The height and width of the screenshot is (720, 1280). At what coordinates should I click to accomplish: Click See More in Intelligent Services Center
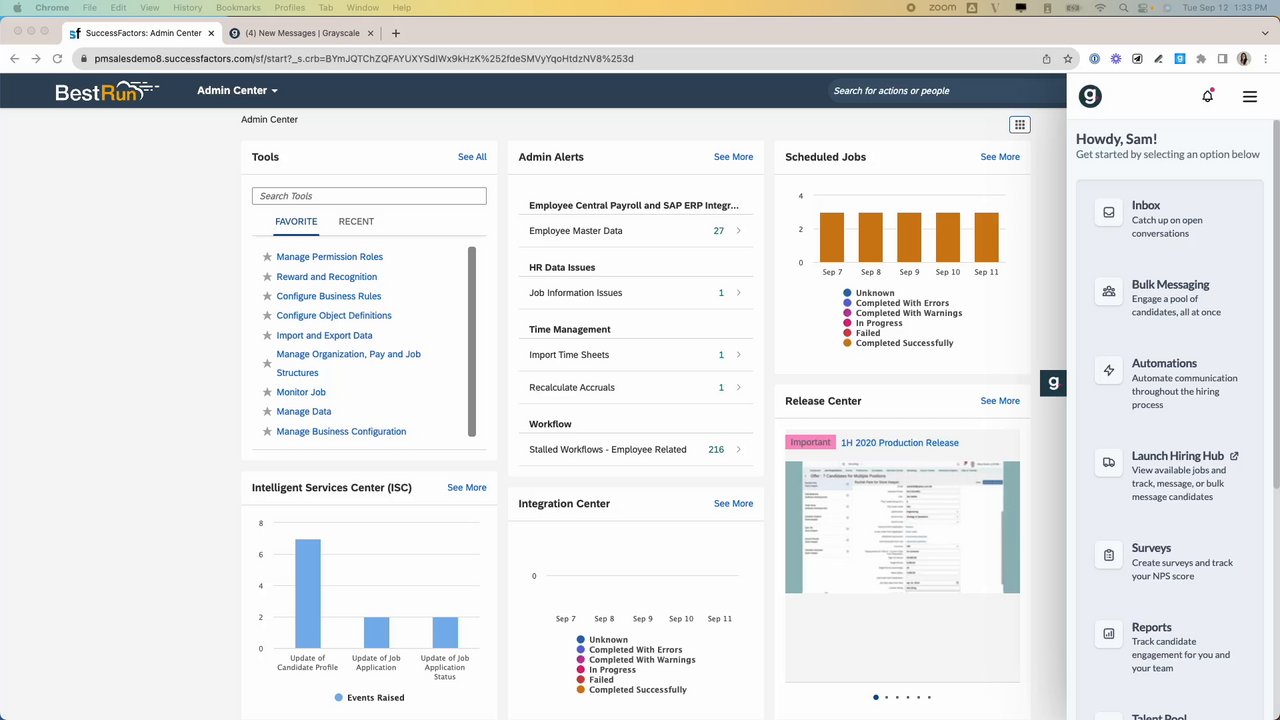(x=466, y=488)
